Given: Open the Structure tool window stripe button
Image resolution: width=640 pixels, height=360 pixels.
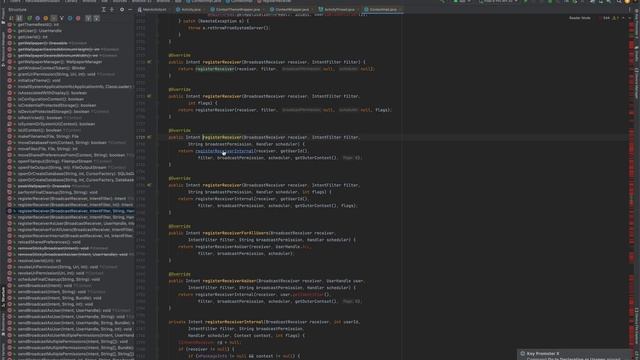Looking at the screenshot, I should [x=3, y=298].
